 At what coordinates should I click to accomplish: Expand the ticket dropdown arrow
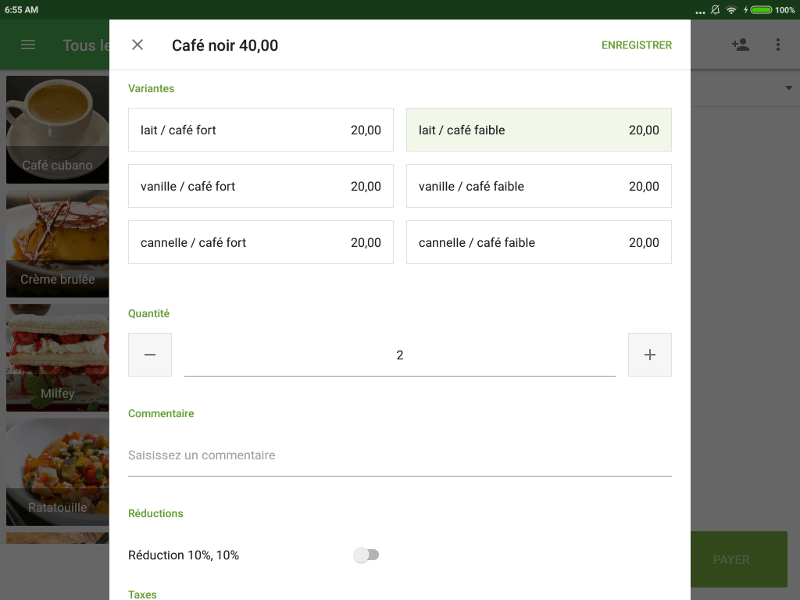(789, 89)
